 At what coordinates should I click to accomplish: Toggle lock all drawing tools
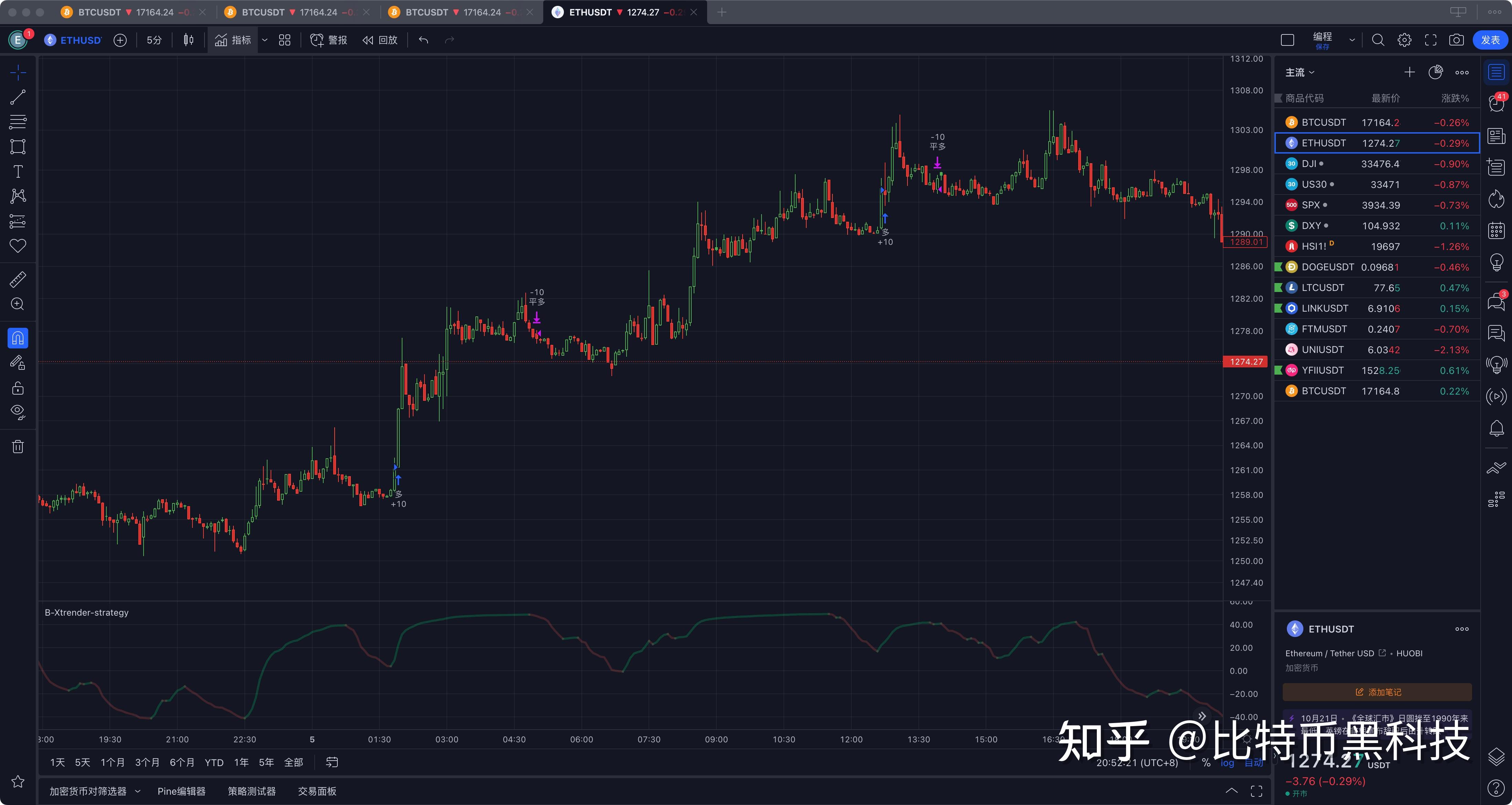(x=18, y=388)
